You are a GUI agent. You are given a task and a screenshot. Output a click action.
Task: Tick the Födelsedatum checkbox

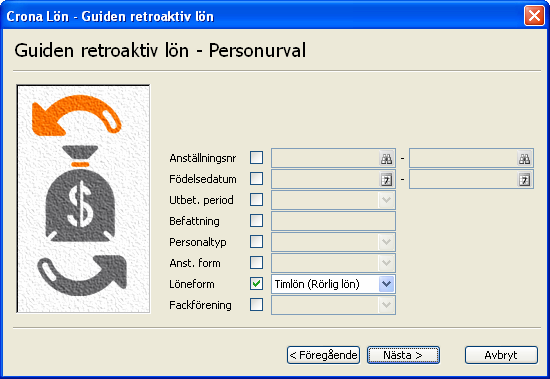click(256, 179)
